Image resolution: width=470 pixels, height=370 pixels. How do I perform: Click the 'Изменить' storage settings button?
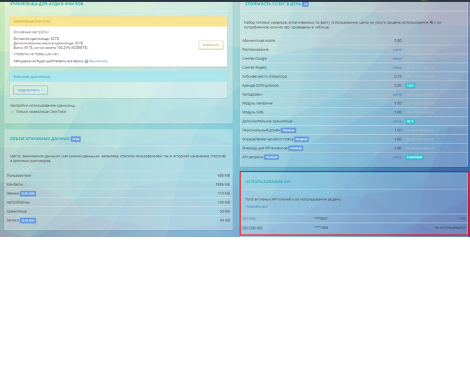211,45
